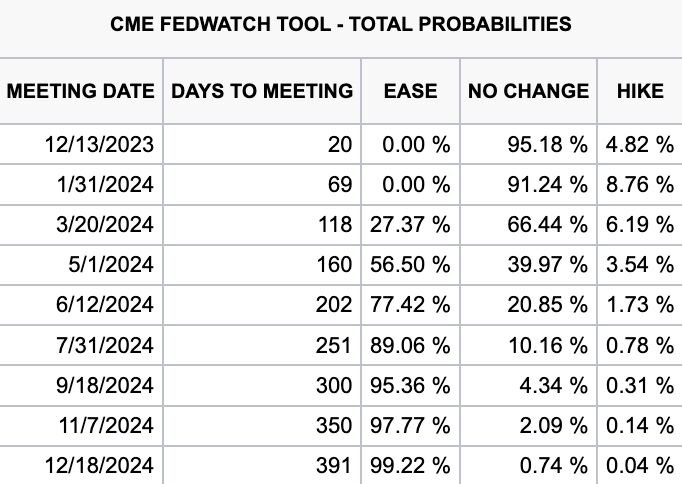Select the 6/12/2024 meeting date row
Image resolution: width=682 pixels, height=484 pixels.
(341, 304)
